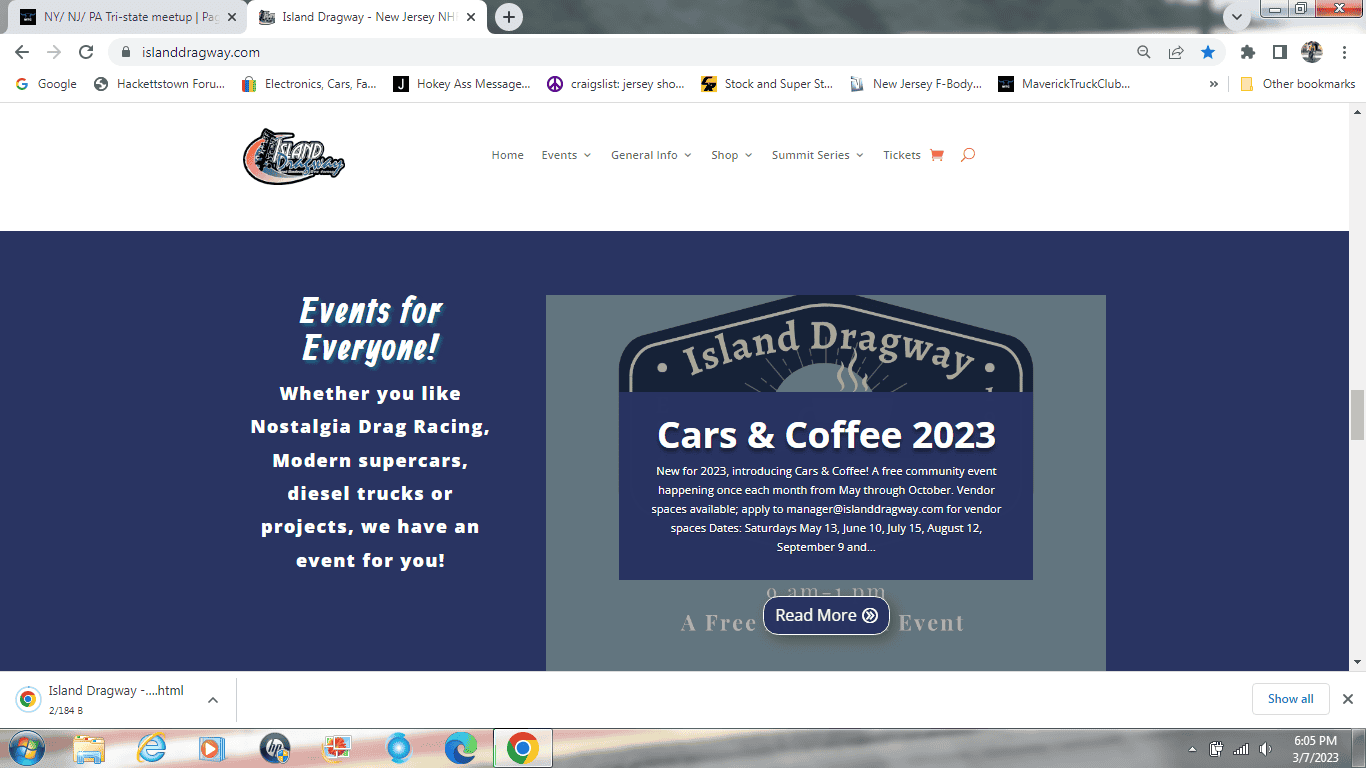The image size is (1366, 768).
Task: Open the Extensions puzzle icon
Action: 1248,52
